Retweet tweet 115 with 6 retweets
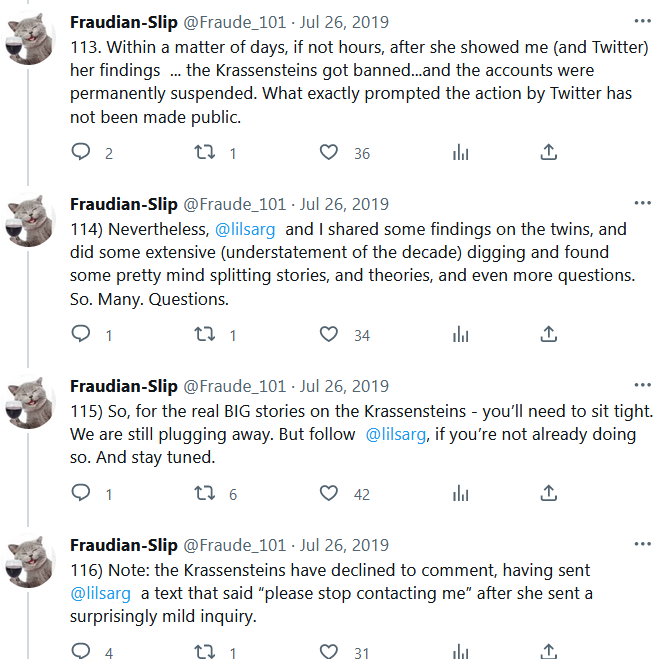 204,494
